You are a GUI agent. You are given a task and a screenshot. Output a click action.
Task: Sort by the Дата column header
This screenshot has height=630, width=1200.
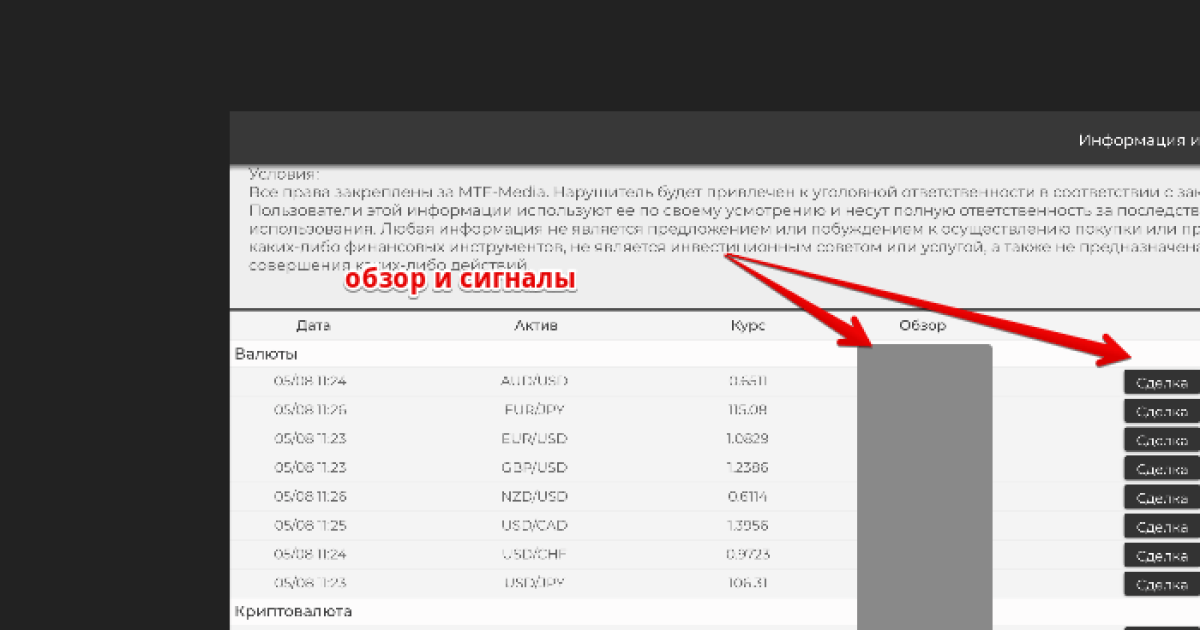click(313, 326)
